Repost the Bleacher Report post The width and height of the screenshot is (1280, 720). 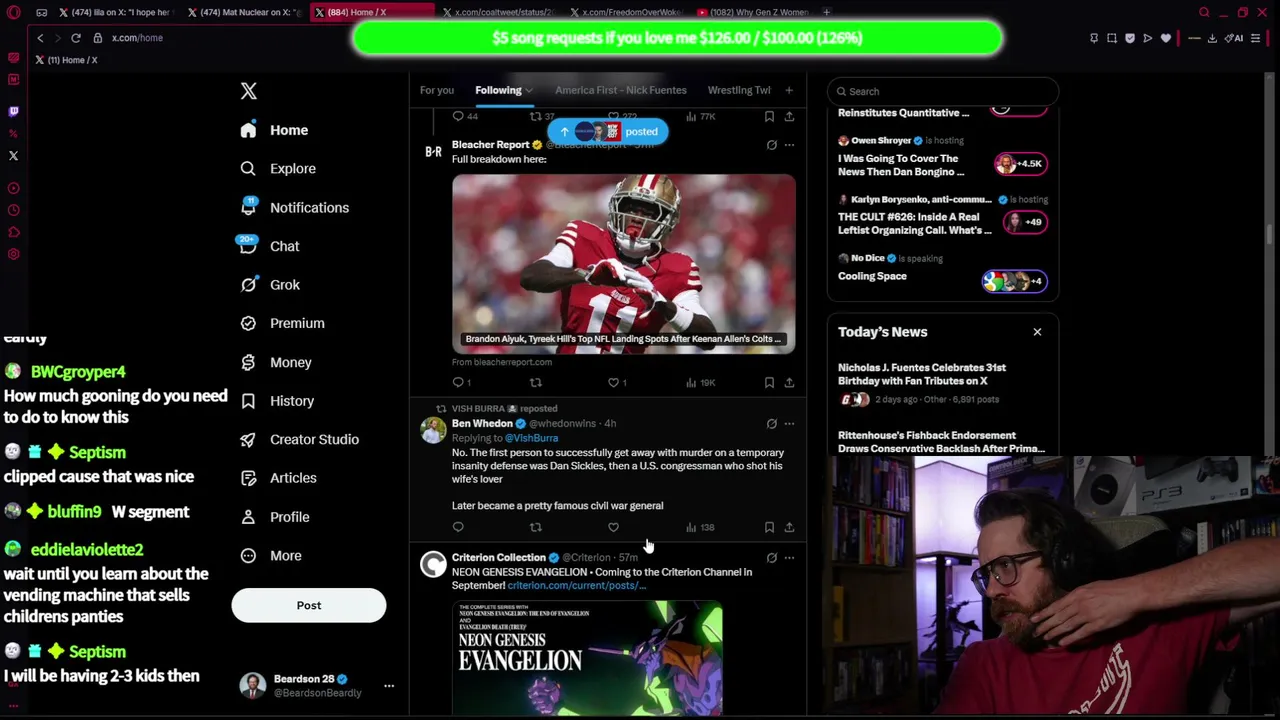point(536,382)
